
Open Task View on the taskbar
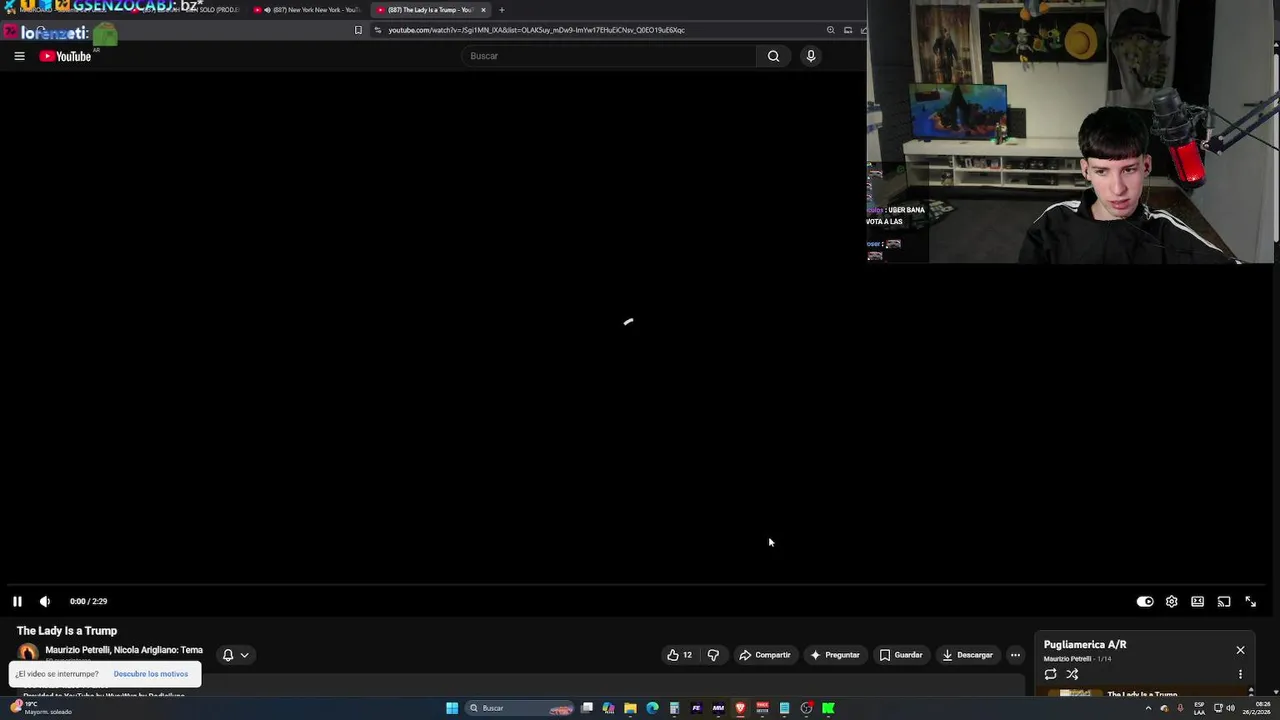click(587, 708)
